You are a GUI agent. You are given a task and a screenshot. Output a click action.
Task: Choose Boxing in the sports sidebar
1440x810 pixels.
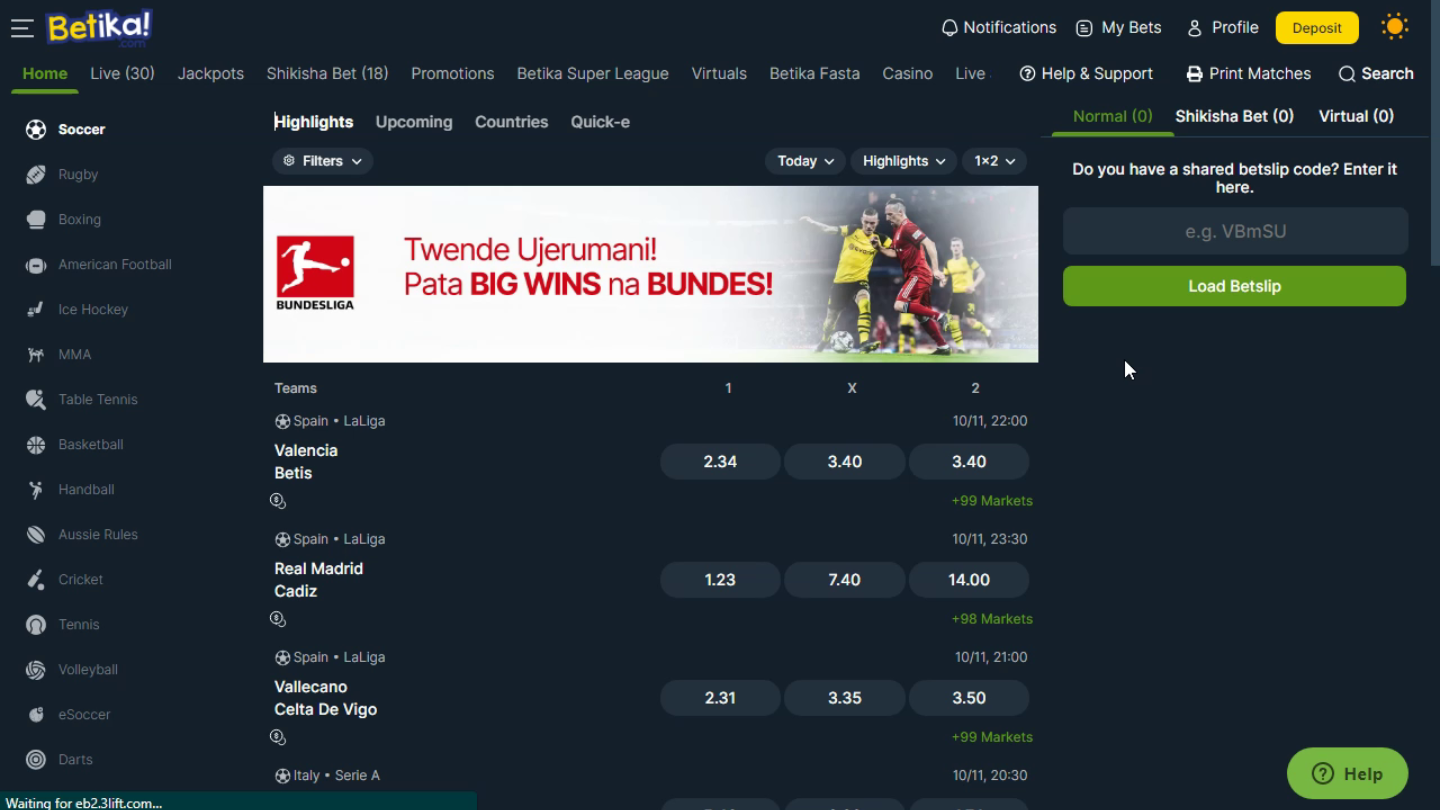pos(79,219)
